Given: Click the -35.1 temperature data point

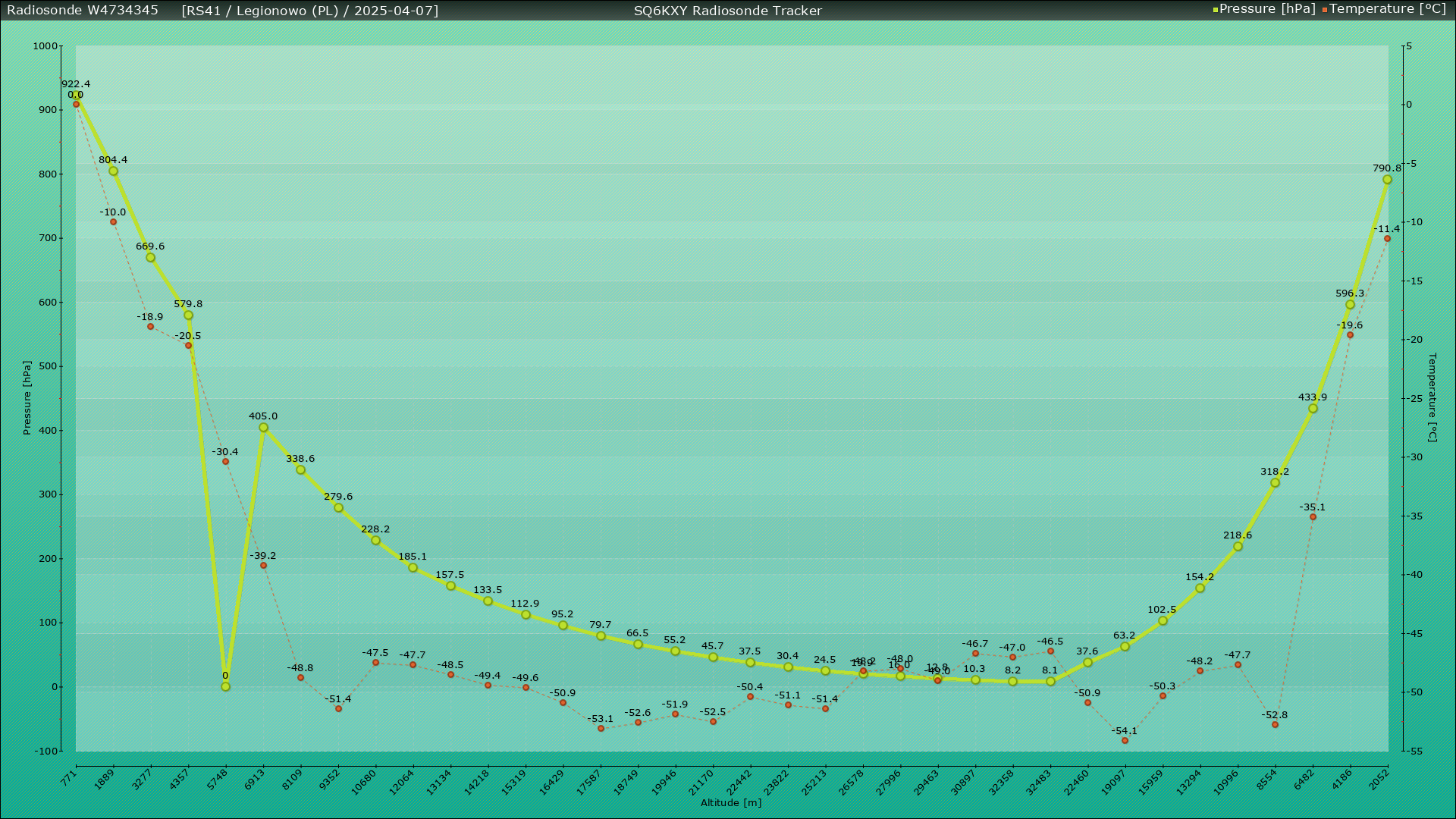Looking at the screenshot, I should 1313,517.
